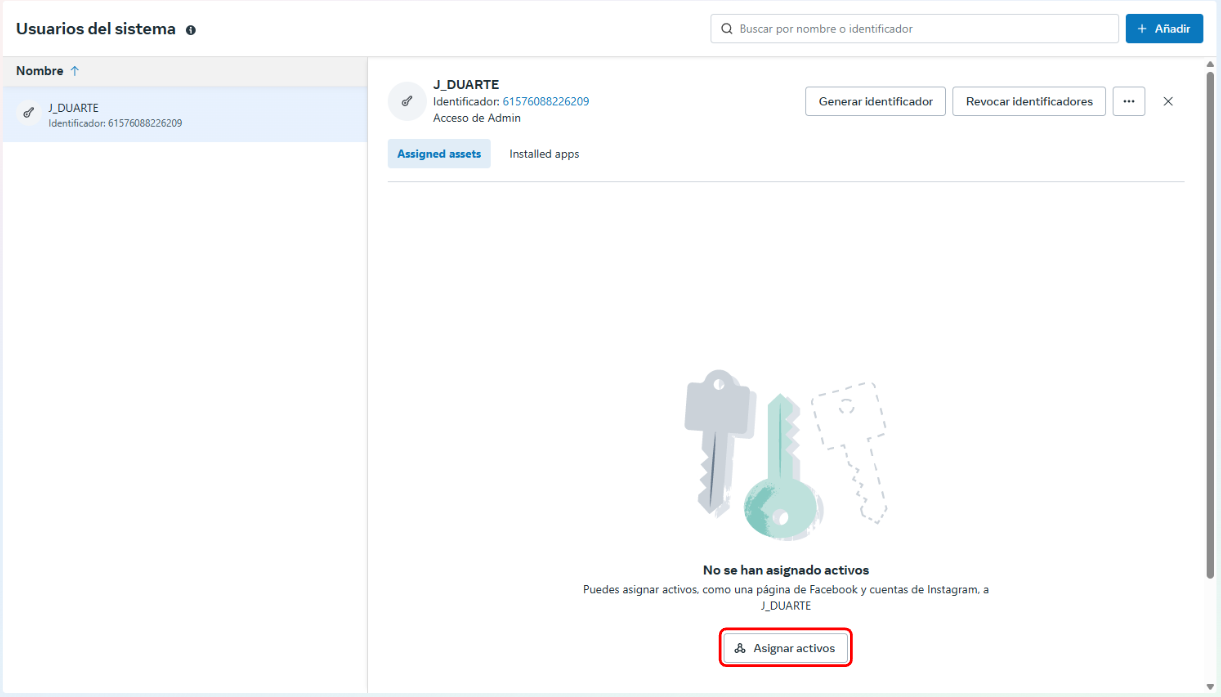Click Revocar identificadores button
The width and height of the screenshot is (1221, 697).
tap(1029, 101)
